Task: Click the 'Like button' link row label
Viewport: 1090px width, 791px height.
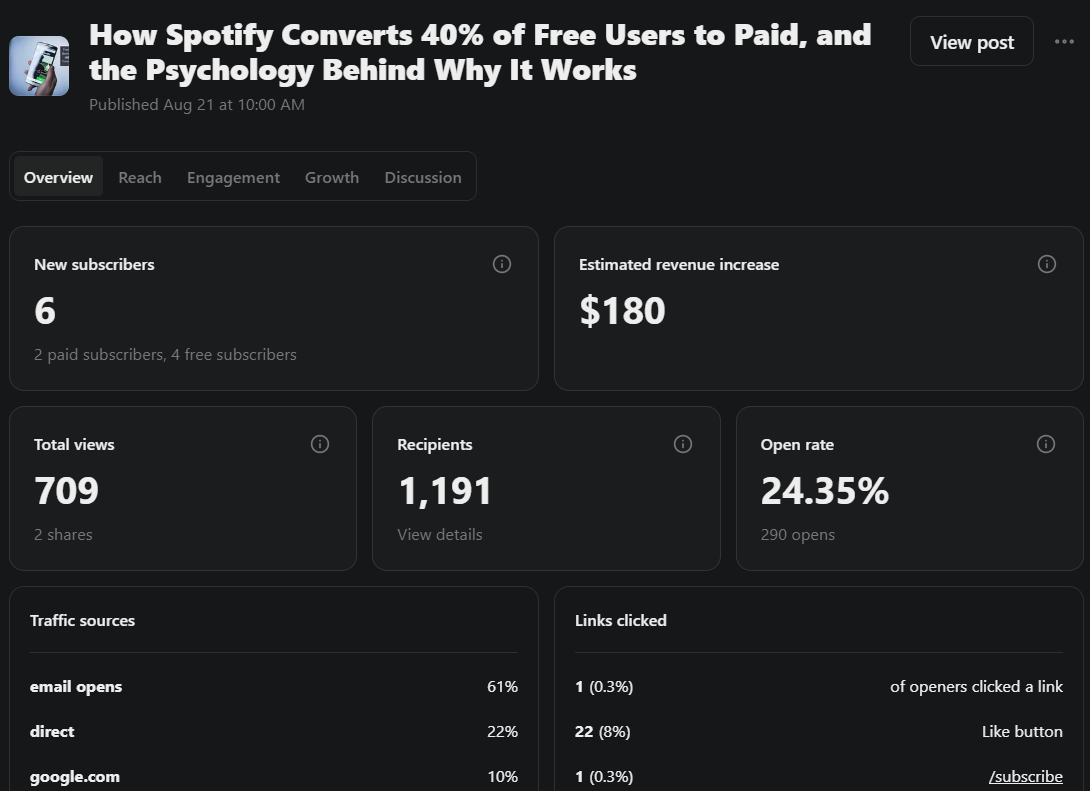Action: pyautogui.click(x=1022, y=731)
